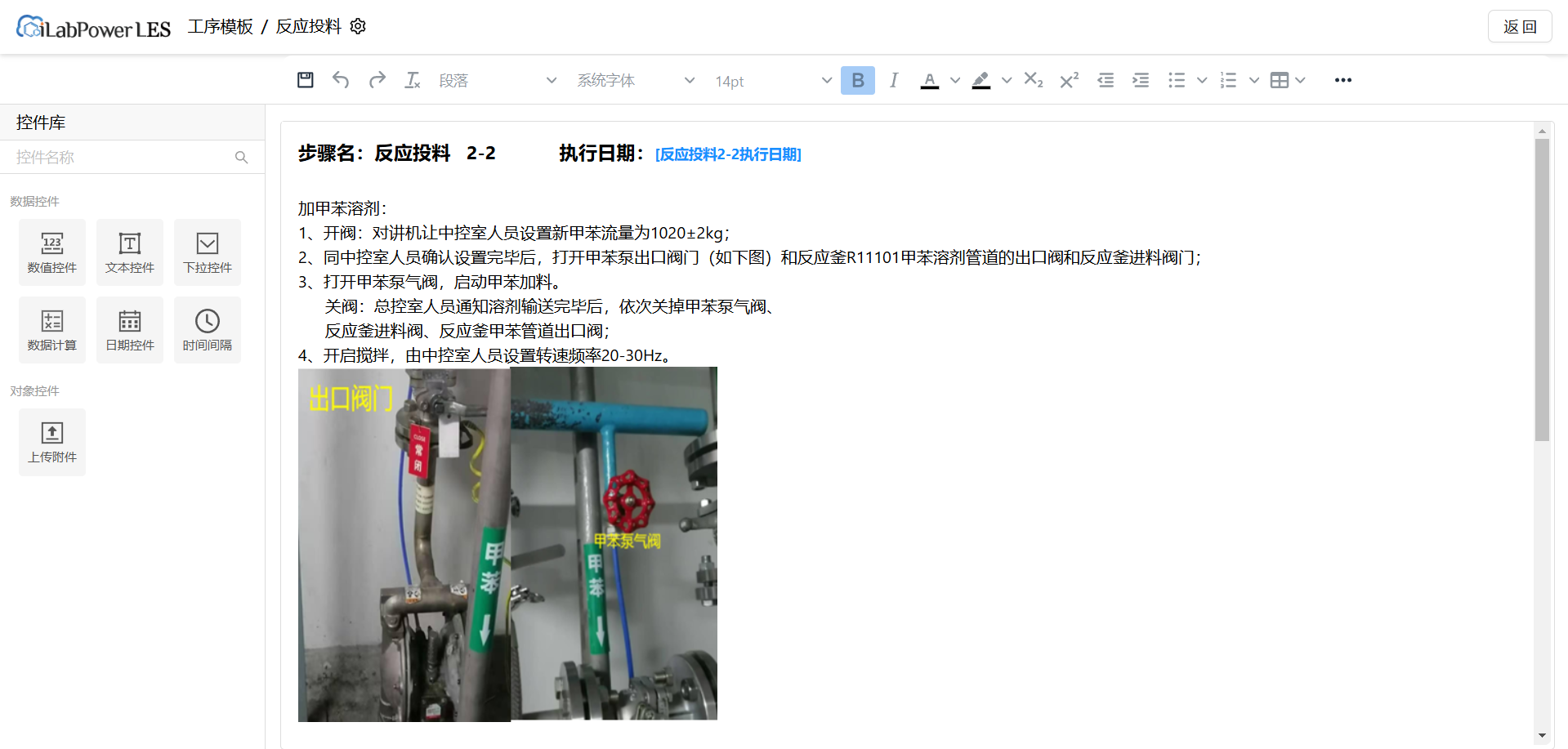Screen dimensions: 1568x749
Task: Click the line starting 4、开启搅拌
Action: [x=487, y=355]
